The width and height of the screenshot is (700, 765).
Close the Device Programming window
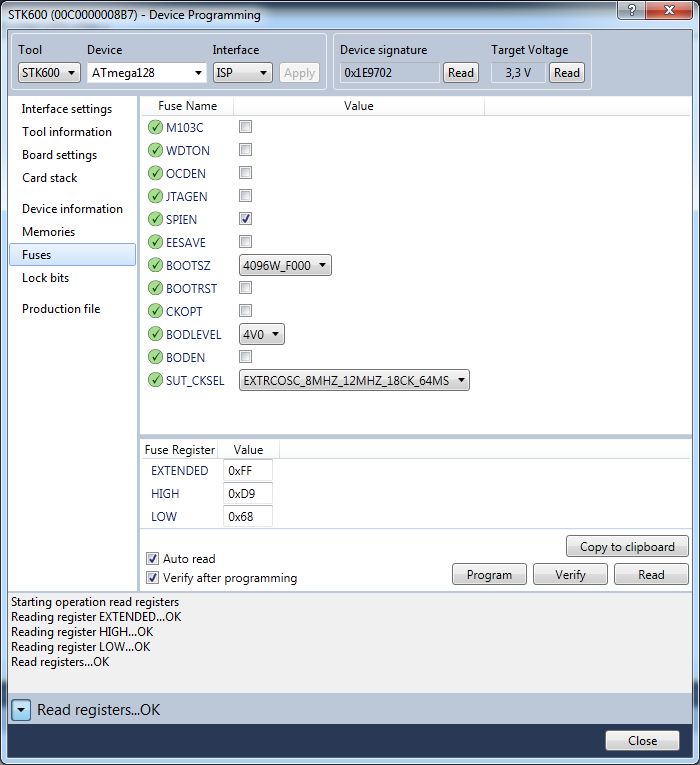pos(669,10)
